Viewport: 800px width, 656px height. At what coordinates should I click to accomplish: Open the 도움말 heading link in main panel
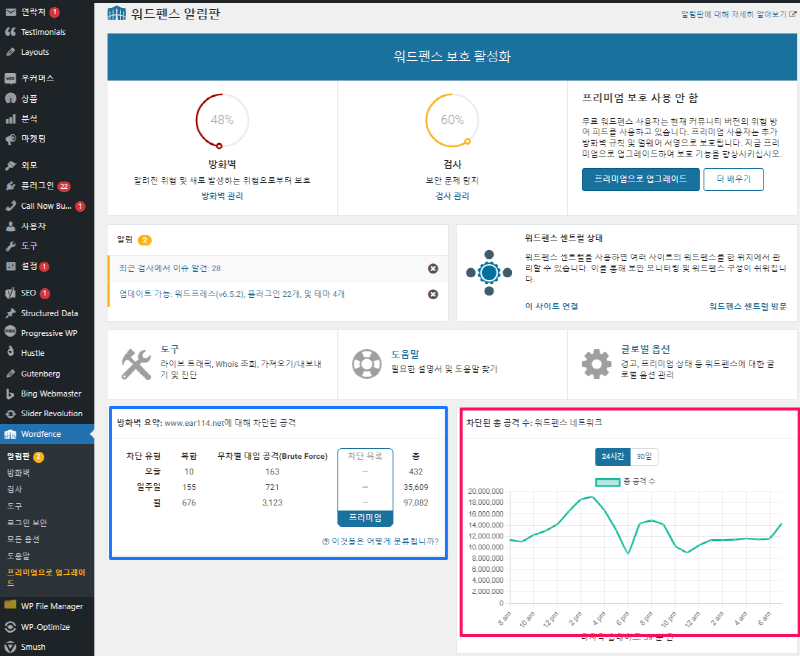[x=405, y=354]
